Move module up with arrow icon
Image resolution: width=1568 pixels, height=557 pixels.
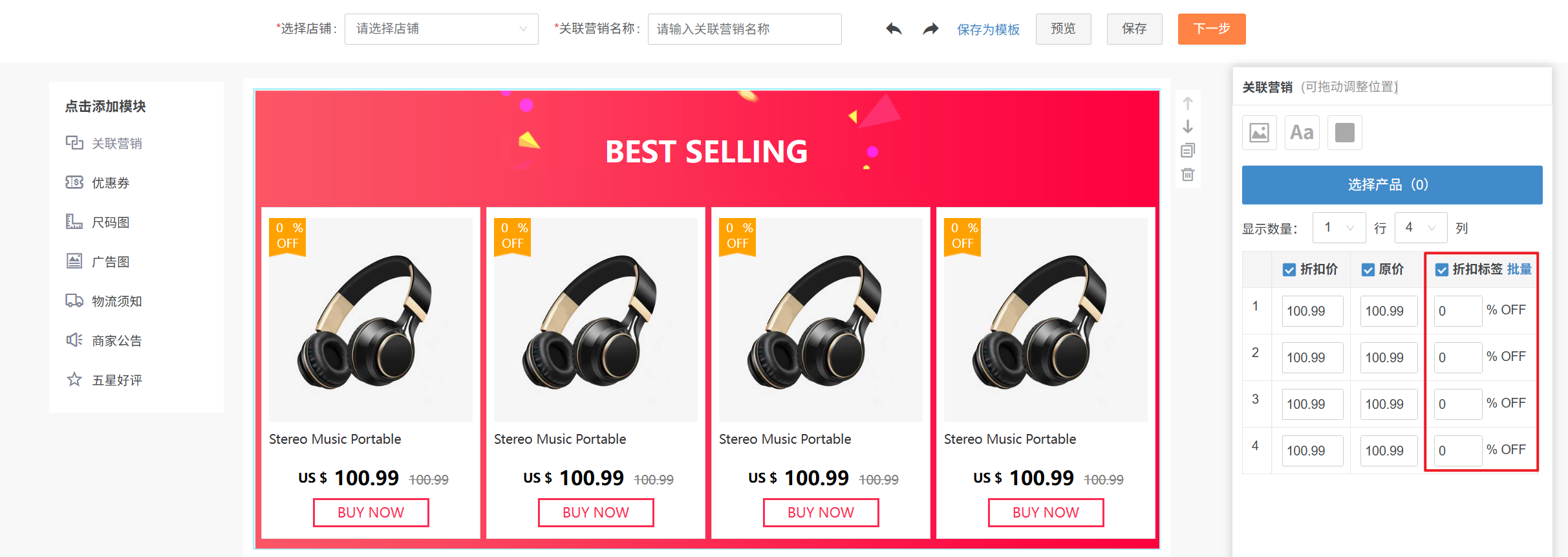[1188, 104]
